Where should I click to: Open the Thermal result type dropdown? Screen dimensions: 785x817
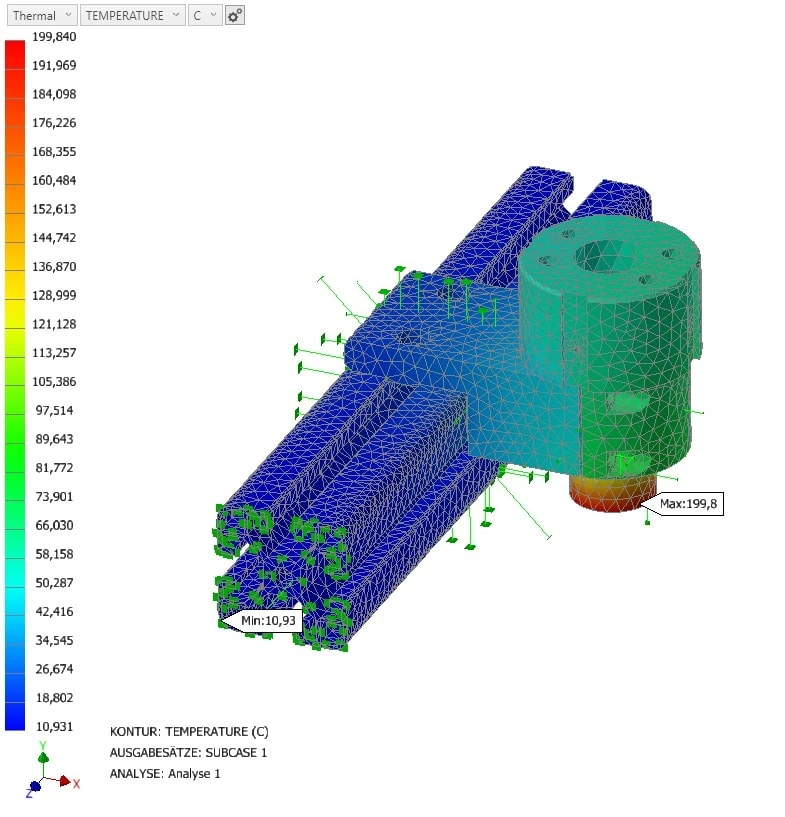tap(40, 16)
